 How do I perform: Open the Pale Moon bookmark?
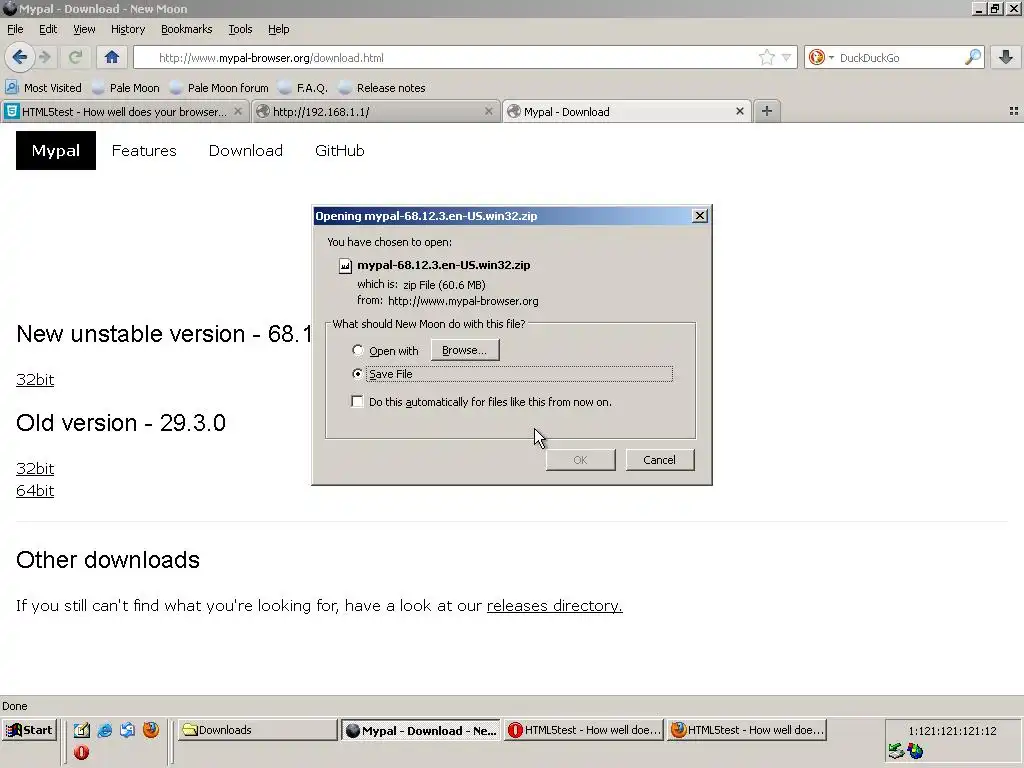(125, 88)
